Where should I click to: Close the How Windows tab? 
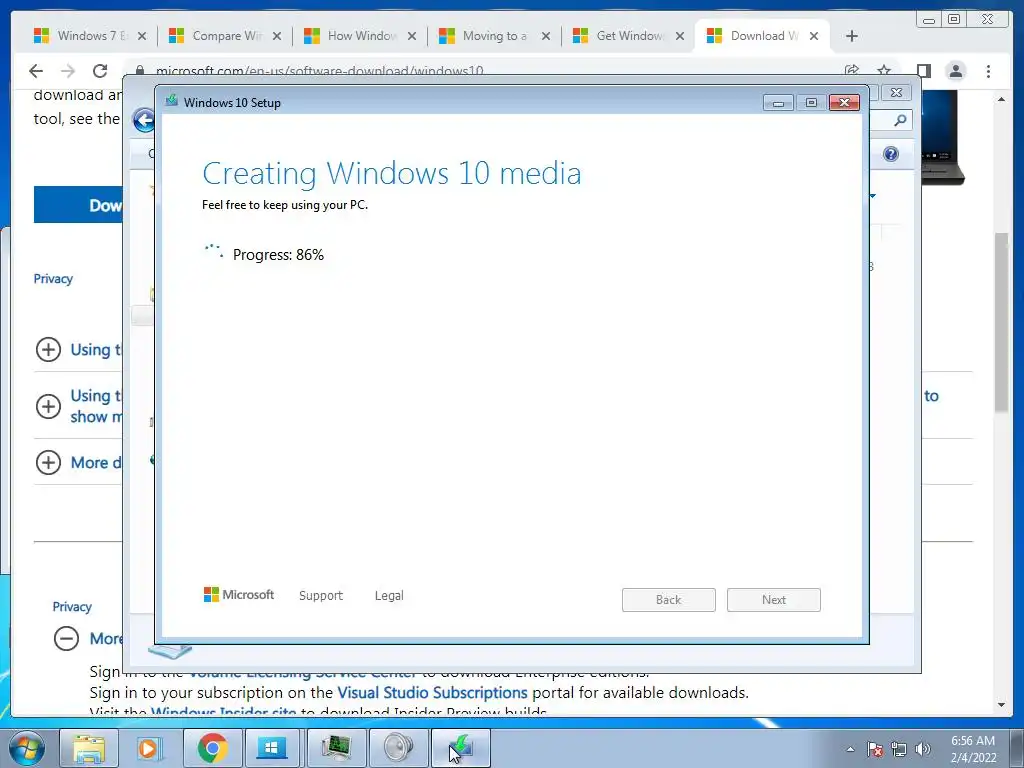(x=412, y=36)
